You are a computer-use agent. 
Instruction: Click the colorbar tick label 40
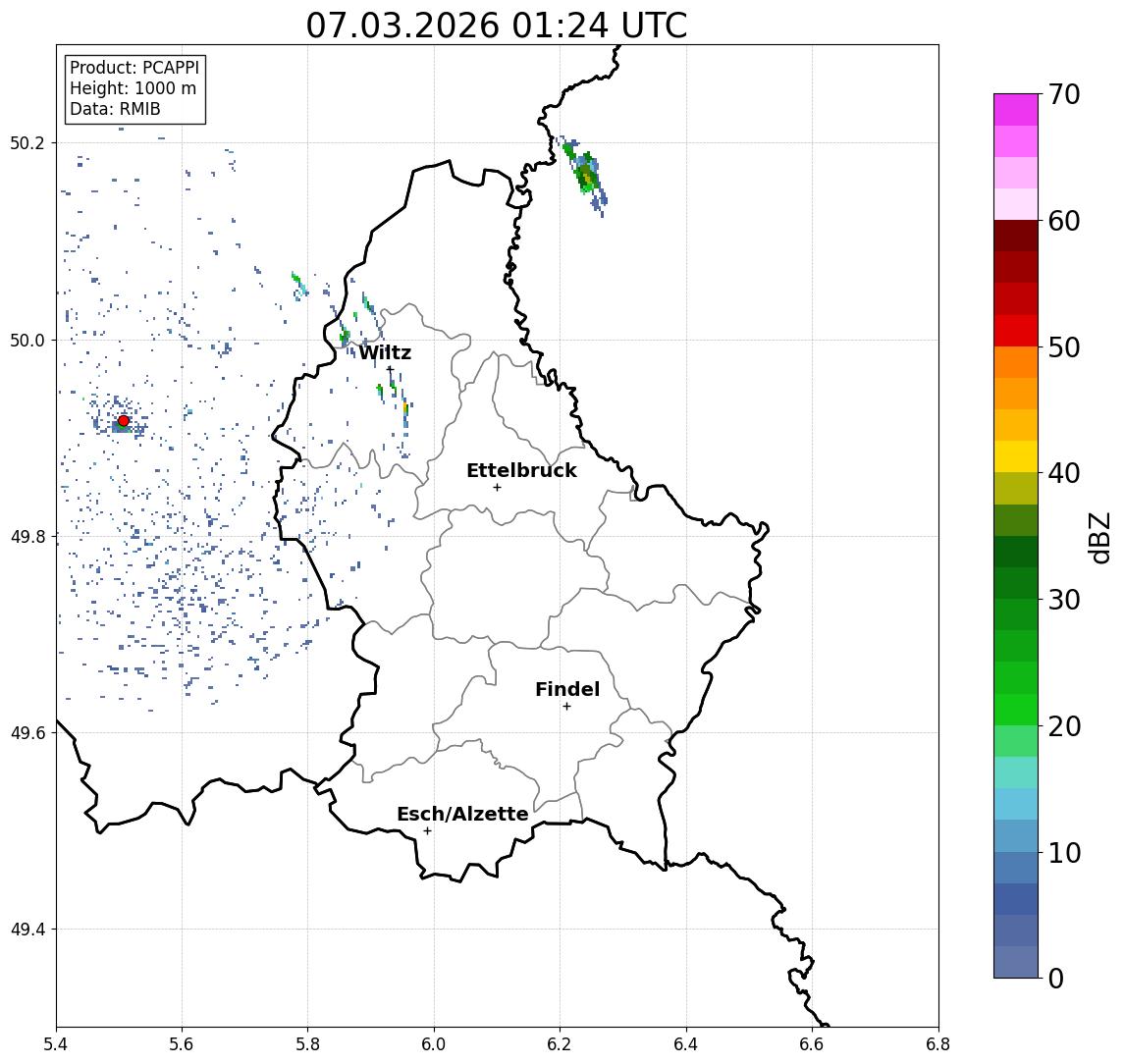click(x=1064, y=473)
